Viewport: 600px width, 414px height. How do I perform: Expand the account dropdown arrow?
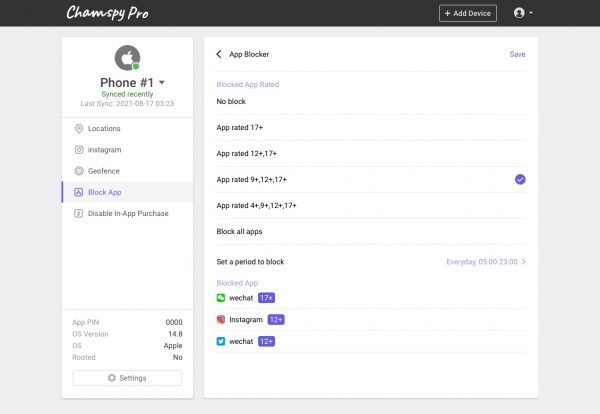tap(531, 13)
